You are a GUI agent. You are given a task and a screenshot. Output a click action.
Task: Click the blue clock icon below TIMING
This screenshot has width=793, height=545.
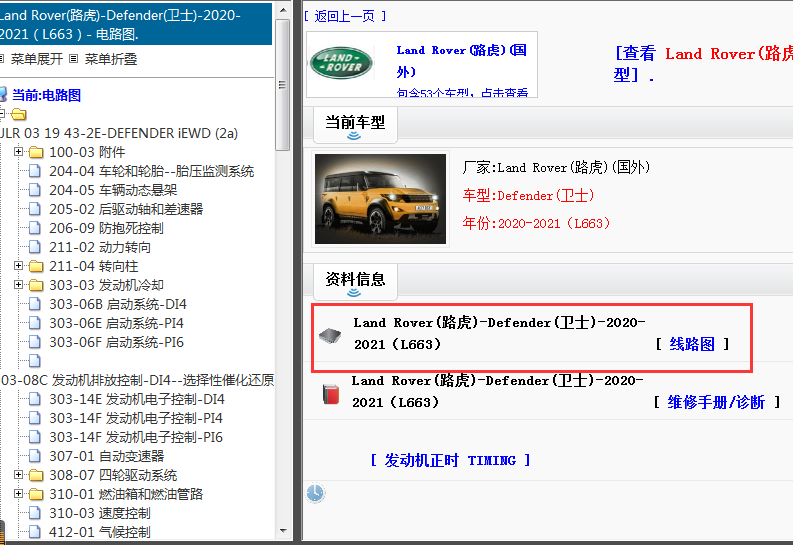315,493
